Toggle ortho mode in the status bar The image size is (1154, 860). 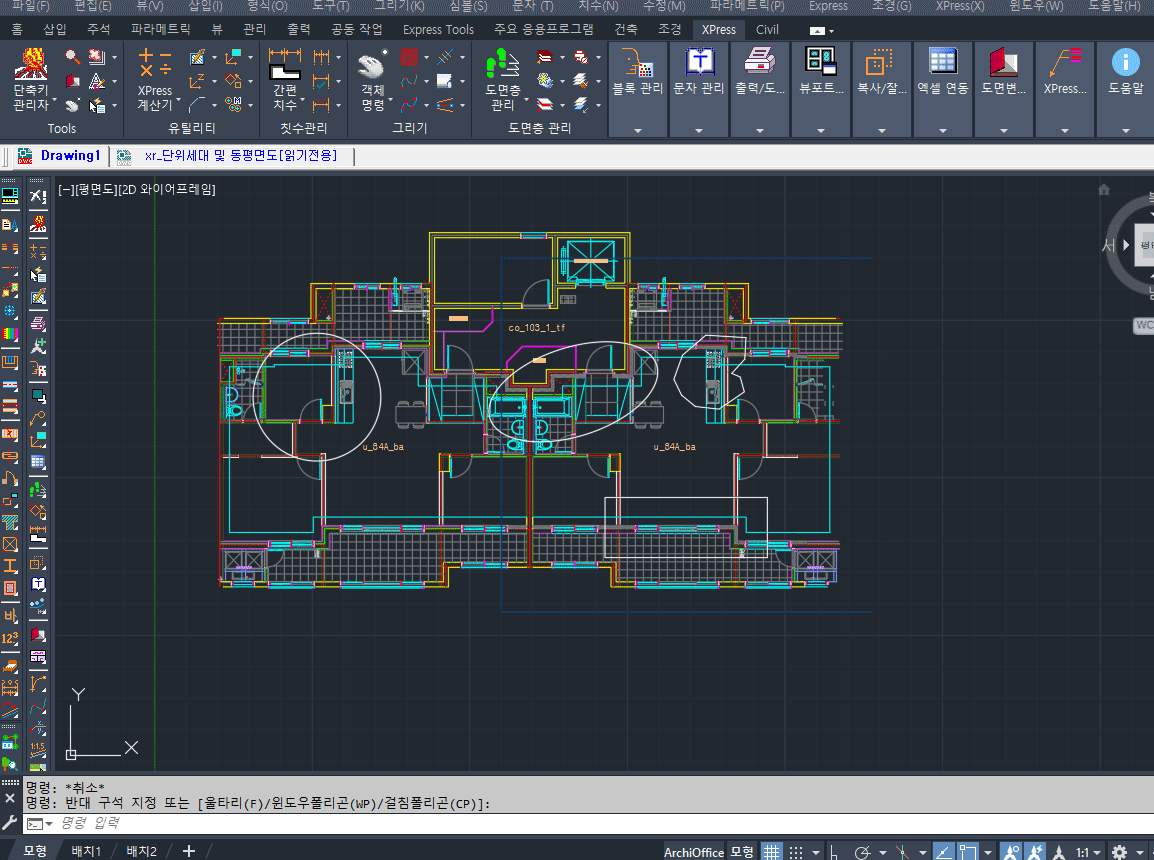[x=835, y=852]
